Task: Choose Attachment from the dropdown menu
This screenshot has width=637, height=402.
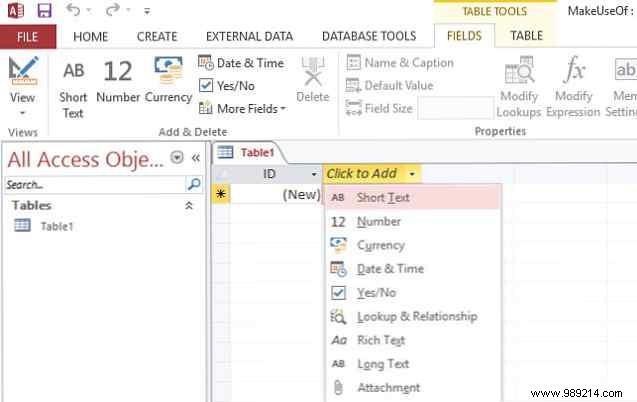Action: pos(413,387)
